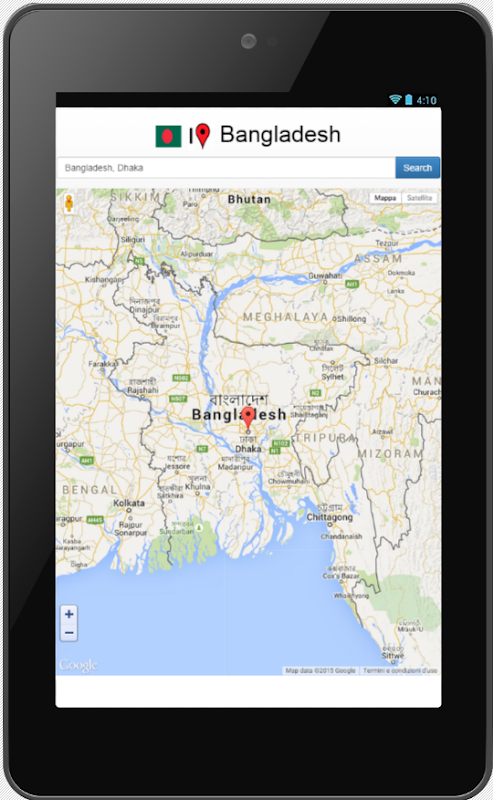The height and width of the screenshot is (800, 493).
Task: Tap the Bangladesh flag icon
Action: click(x=168, y=136)
